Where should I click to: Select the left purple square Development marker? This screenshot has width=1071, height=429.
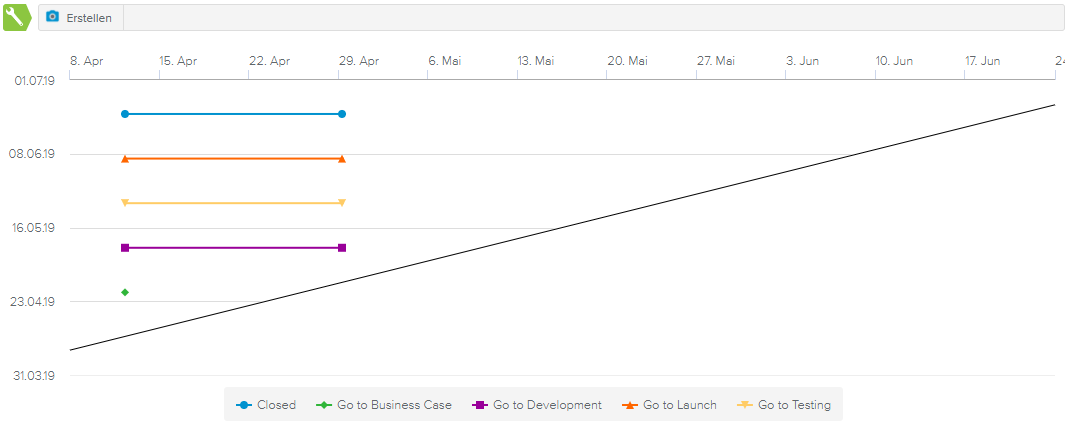coord(125,248)
